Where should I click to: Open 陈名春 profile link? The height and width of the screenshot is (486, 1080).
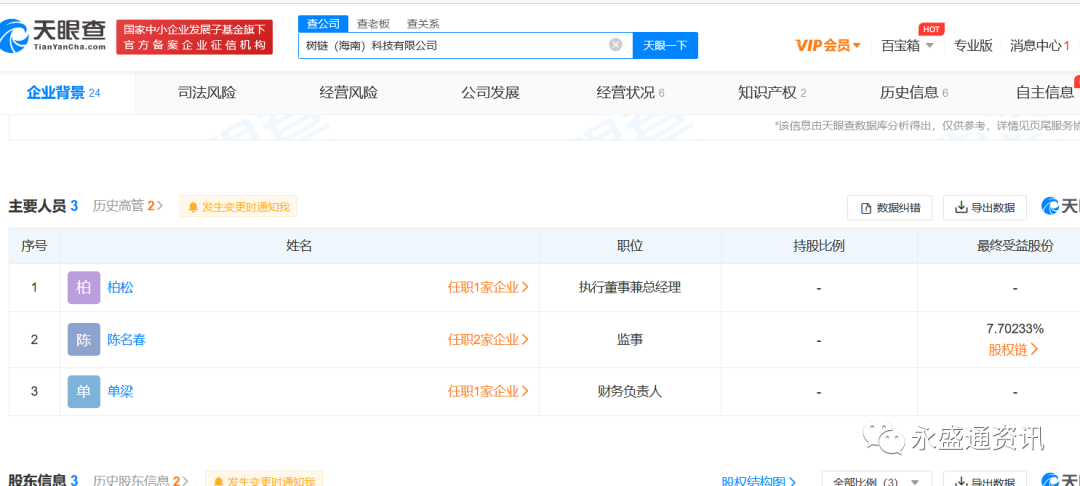[127, 339]
